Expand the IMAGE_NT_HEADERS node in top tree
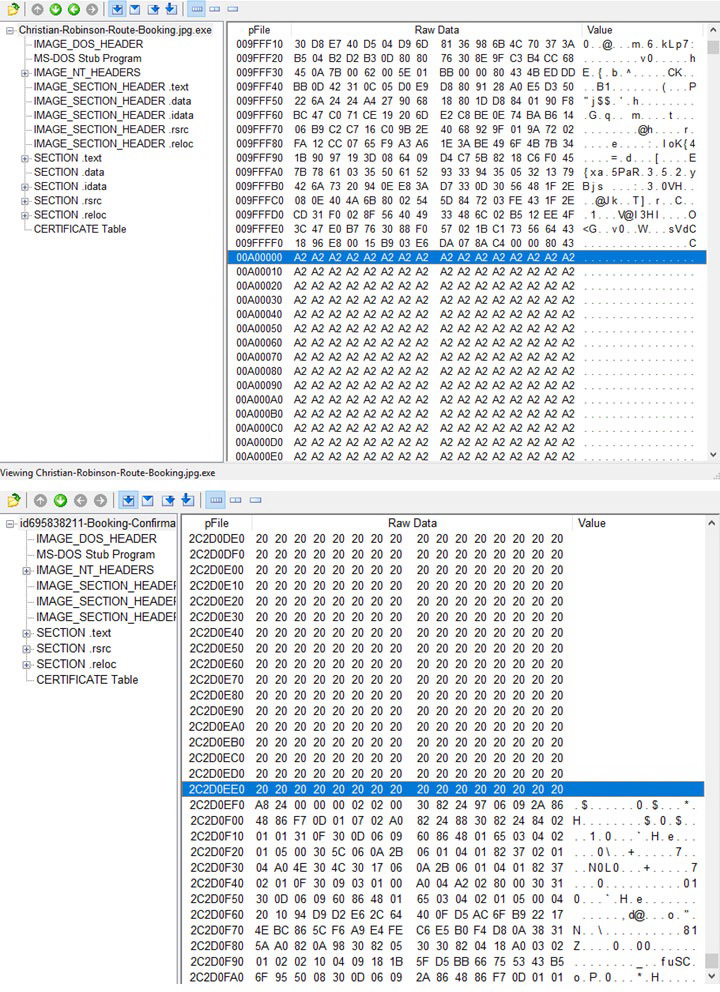 (25, 73)
